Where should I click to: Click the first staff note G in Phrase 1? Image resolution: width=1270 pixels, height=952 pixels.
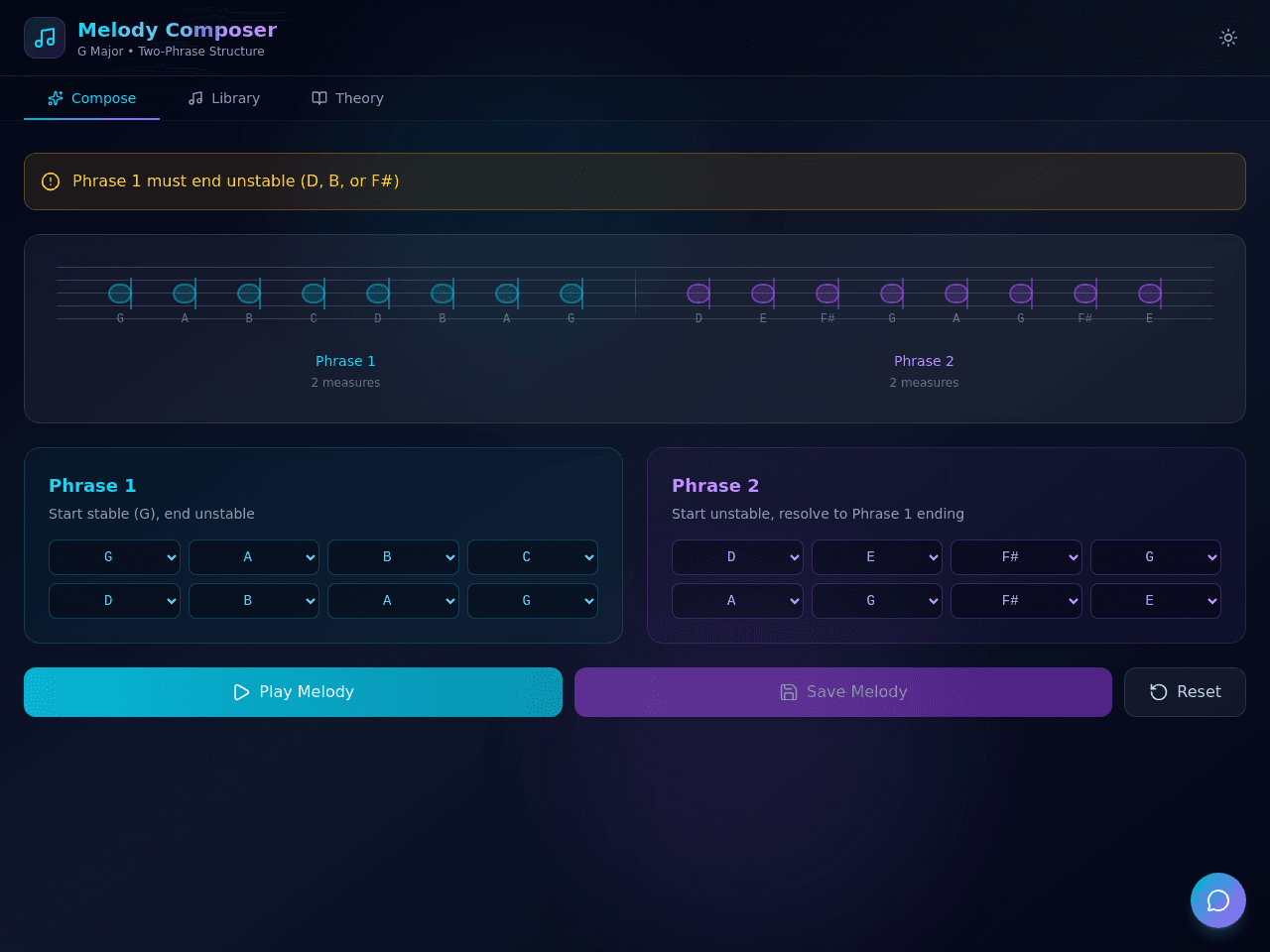[x=120, y=293]
